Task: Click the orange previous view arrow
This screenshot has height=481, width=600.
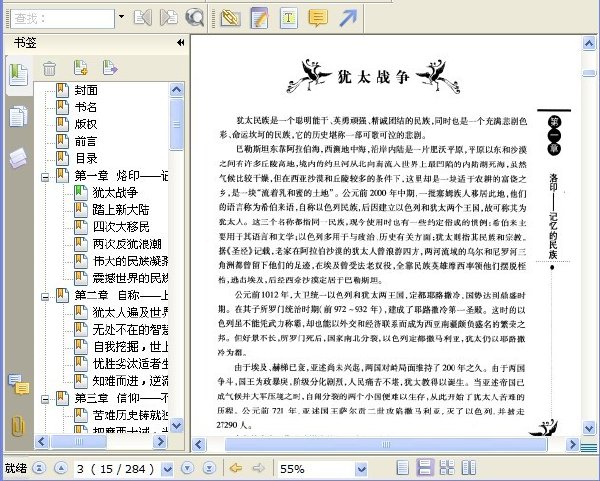Action: click(236, 468)
